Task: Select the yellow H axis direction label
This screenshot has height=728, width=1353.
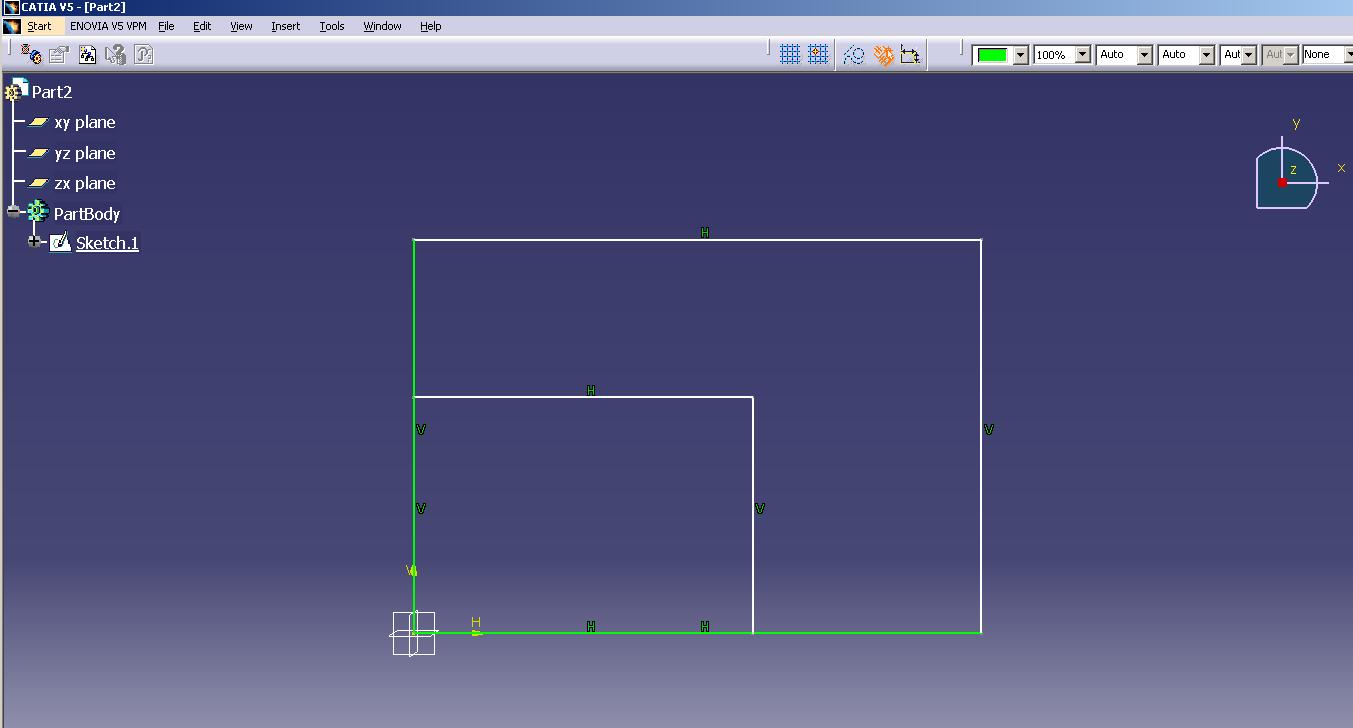Action: [x=476, y=623]
